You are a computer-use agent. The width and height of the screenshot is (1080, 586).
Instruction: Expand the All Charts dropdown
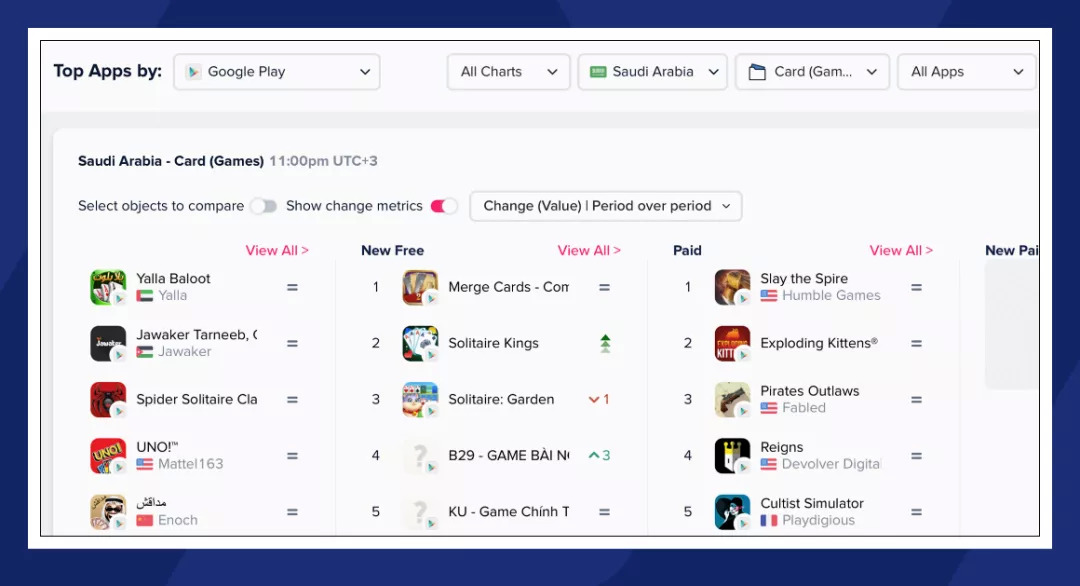pos(508,72)
